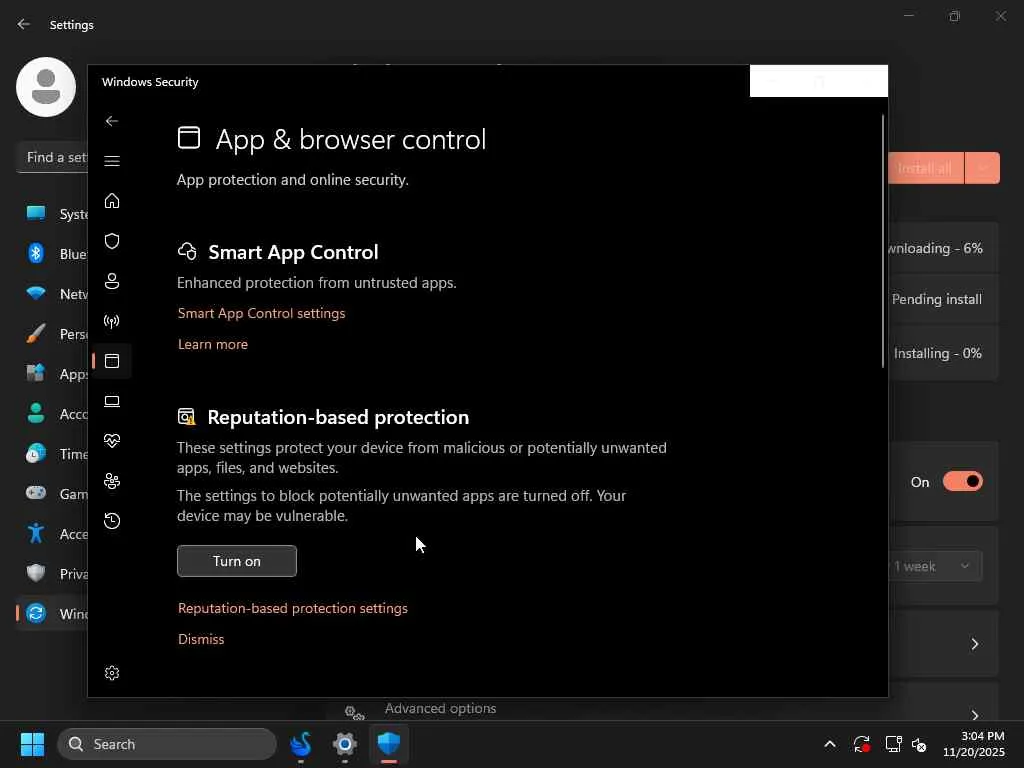The width and height of the screenshot is (1024, 768).
Task: Select System in Settings sidebar
Action: tap(52, 214)
